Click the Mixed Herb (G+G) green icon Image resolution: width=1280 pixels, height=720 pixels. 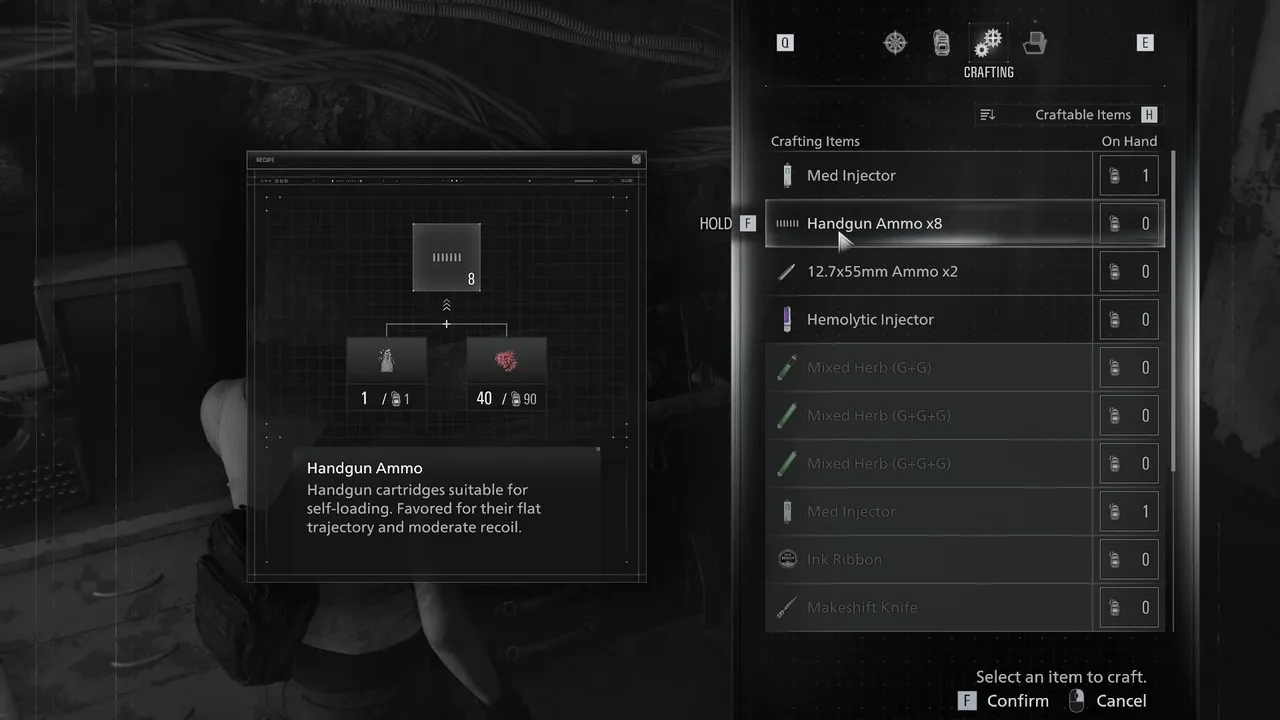788,368
